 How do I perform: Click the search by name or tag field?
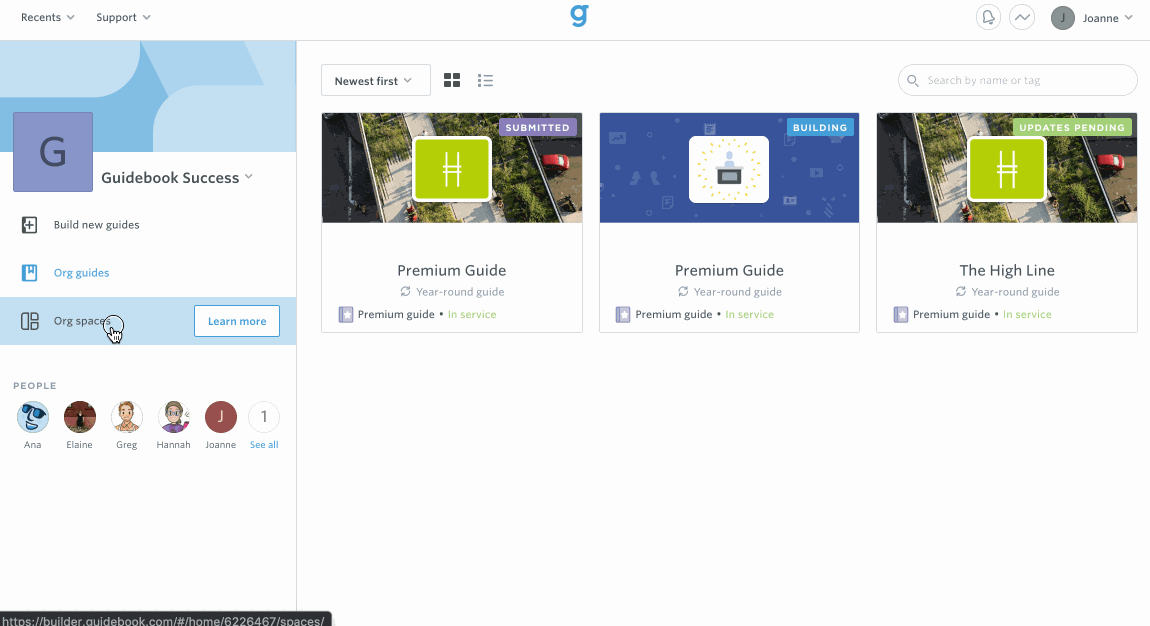click(1017, 80)
